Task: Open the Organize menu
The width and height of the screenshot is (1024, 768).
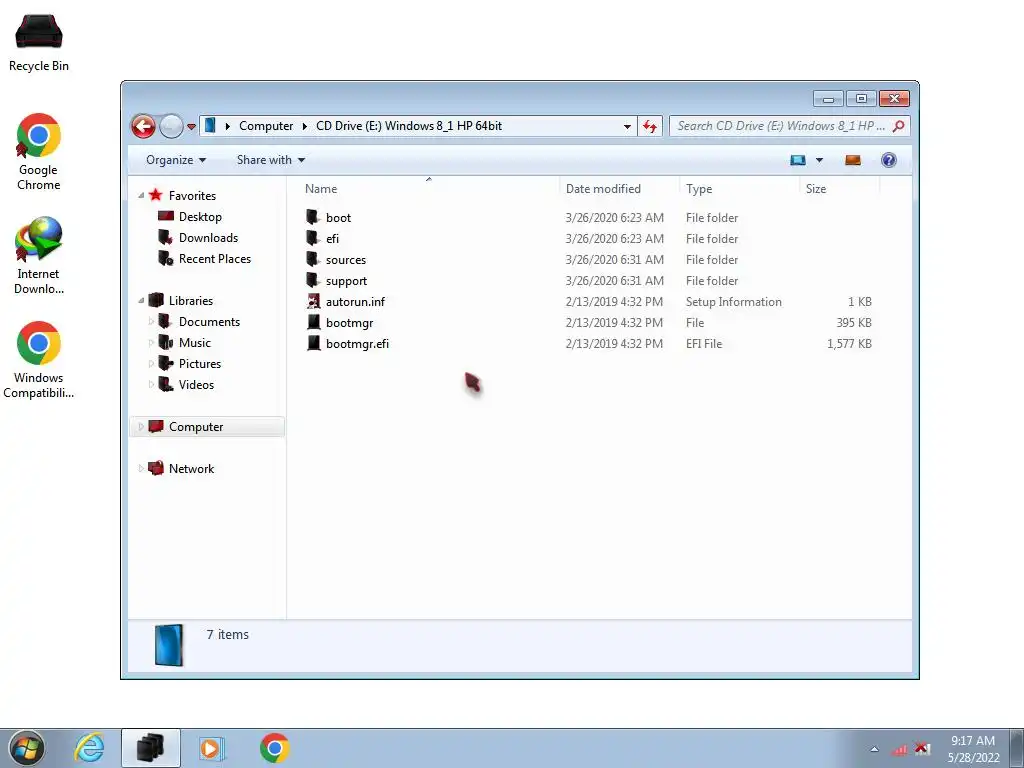Action: coord(176,160)
